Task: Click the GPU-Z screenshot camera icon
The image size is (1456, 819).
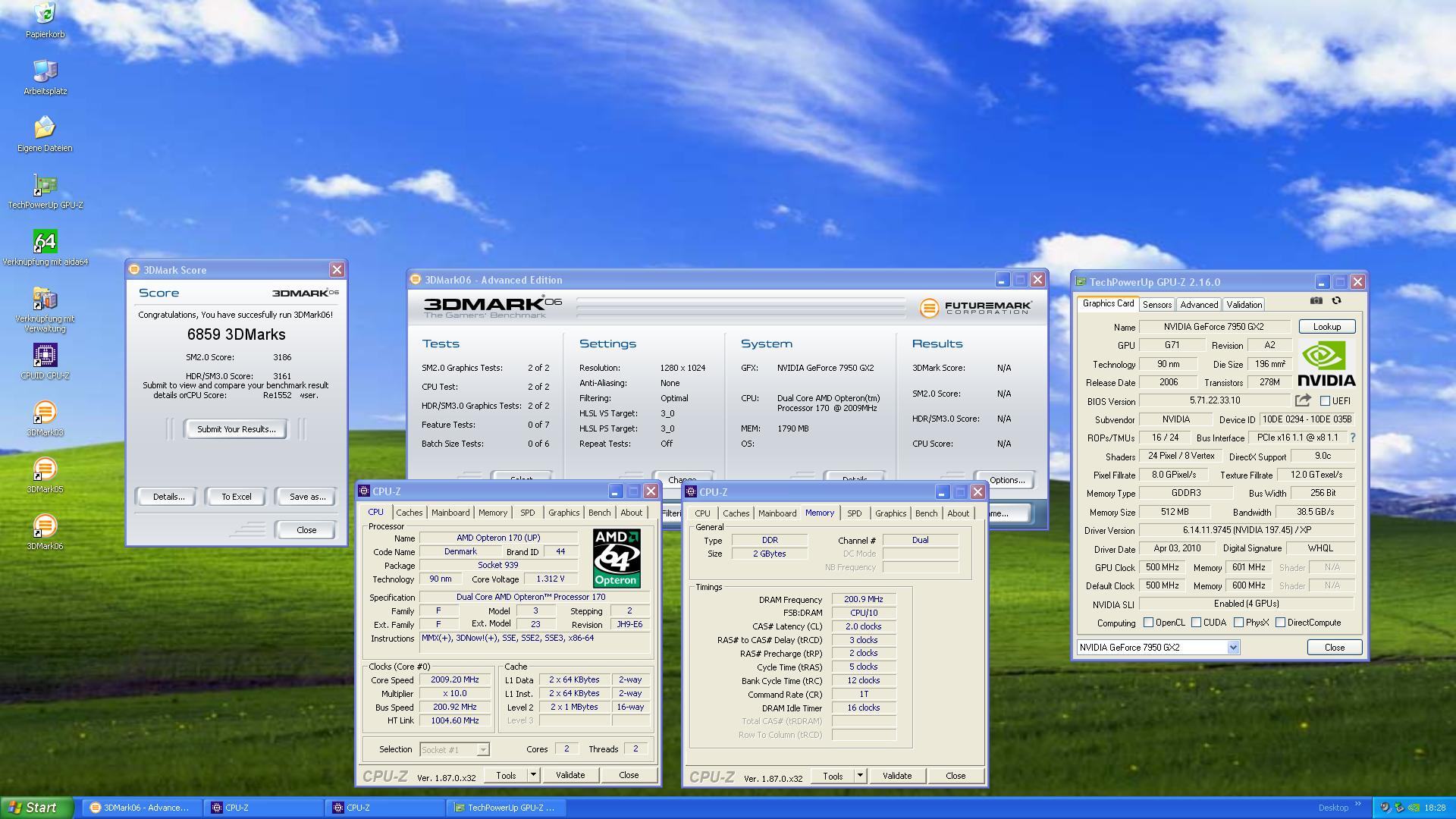Action: [x=1316, y=301]
